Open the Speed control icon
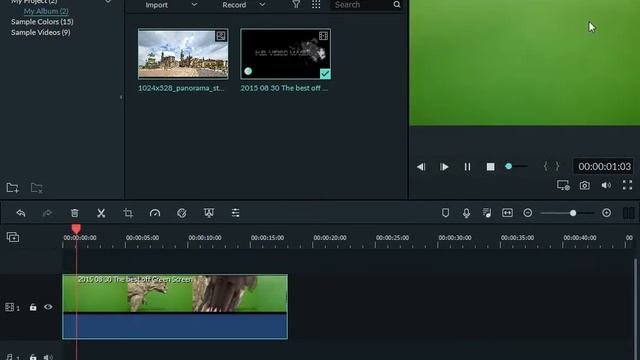 155,213
